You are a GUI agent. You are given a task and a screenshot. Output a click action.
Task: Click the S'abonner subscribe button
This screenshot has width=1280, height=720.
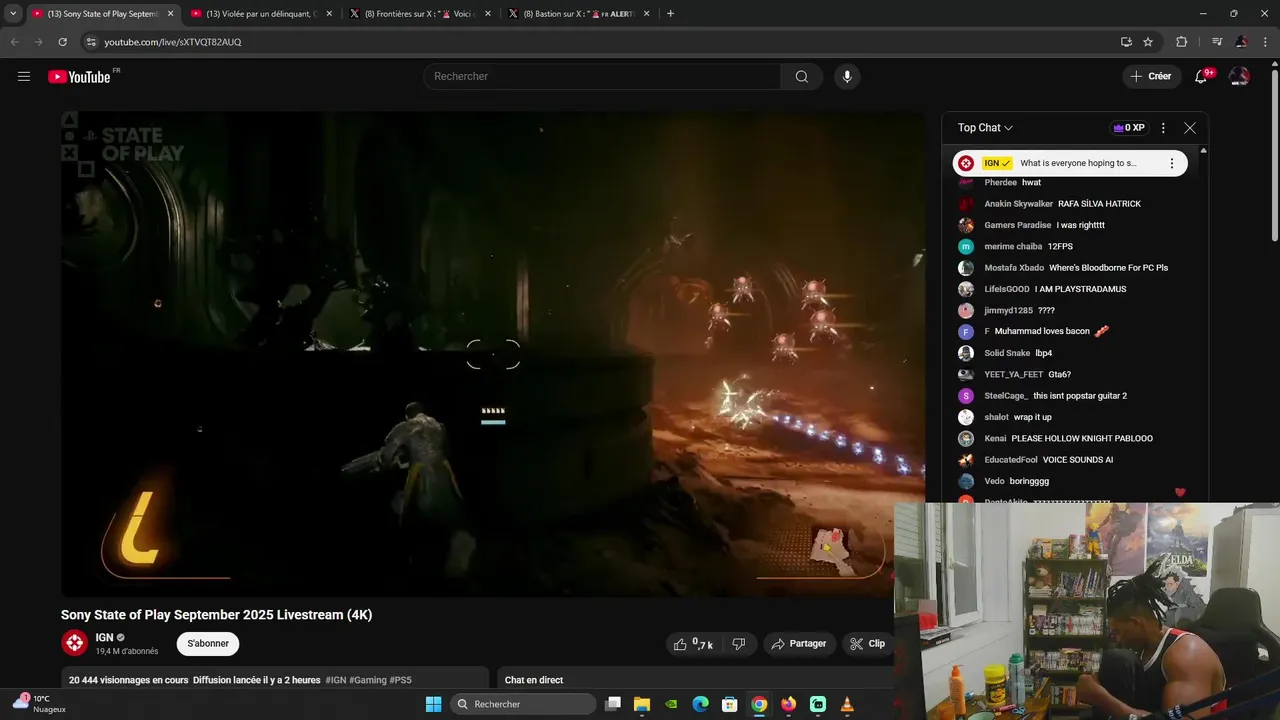click(208, 644)
